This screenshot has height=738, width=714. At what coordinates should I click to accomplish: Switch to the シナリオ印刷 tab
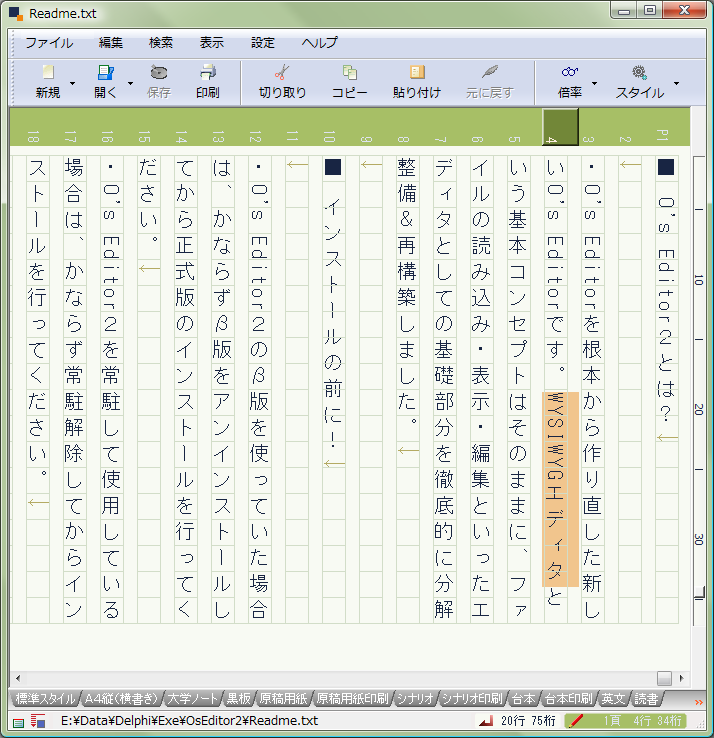(472, 699)
